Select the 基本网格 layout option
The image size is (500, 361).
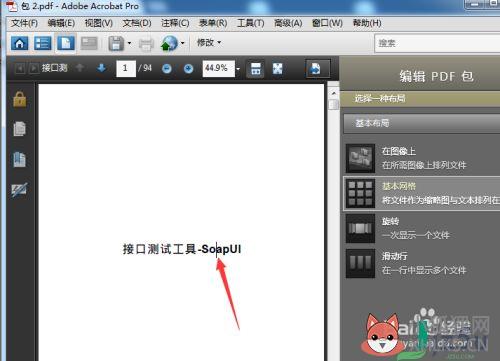pos(422,193)
